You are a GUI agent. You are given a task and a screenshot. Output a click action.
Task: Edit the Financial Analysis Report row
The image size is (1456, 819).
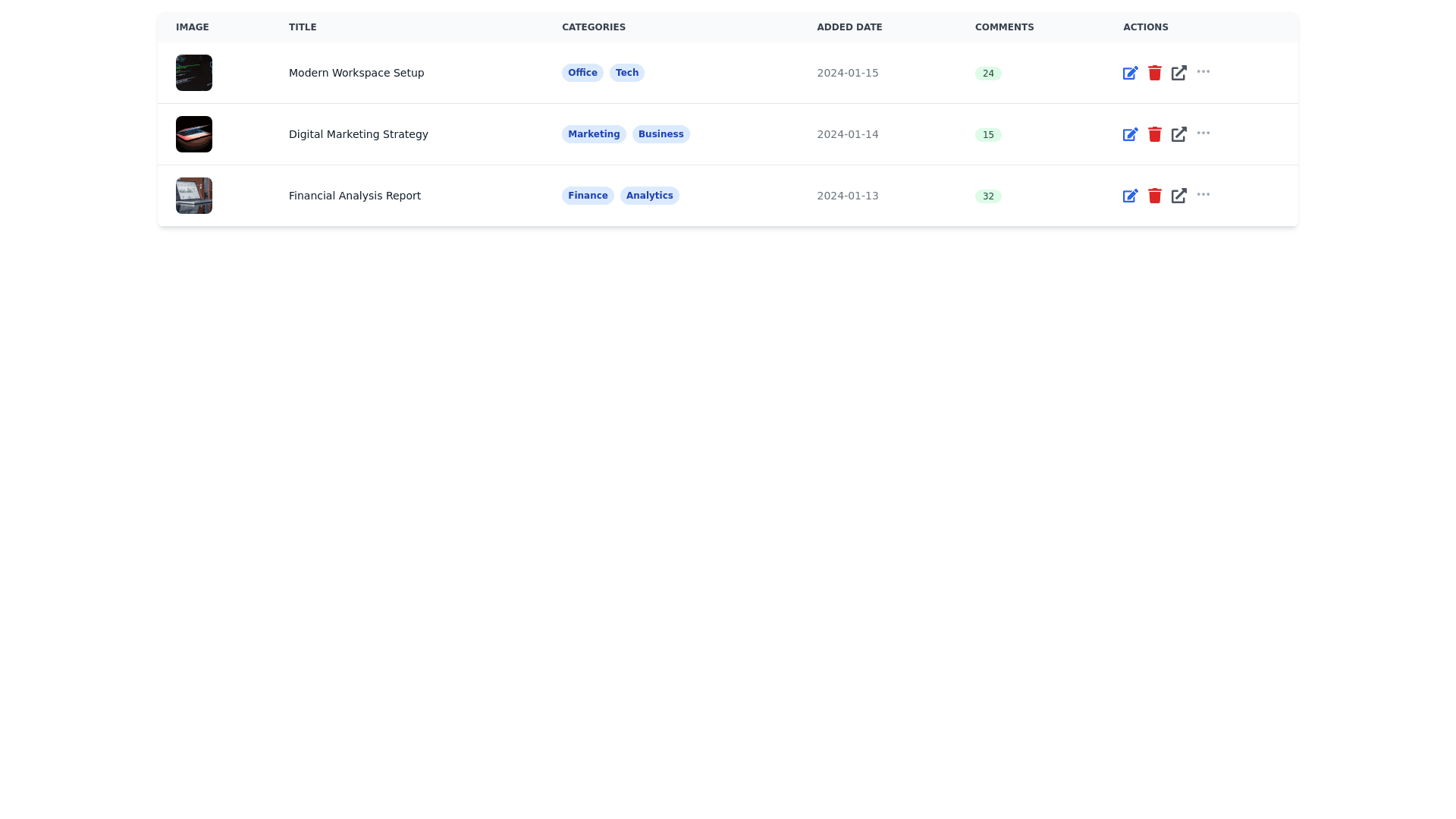pos(1130,196)
